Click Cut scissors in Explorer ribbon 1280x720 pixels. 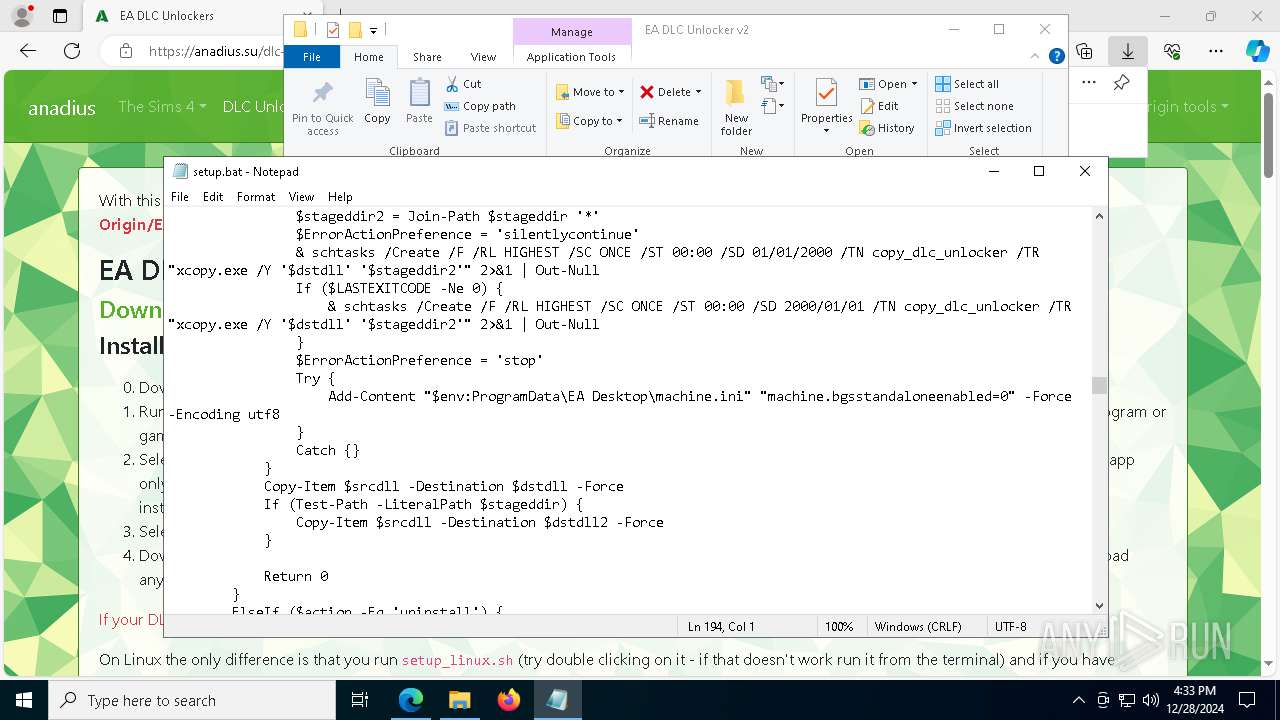point(463,84)
